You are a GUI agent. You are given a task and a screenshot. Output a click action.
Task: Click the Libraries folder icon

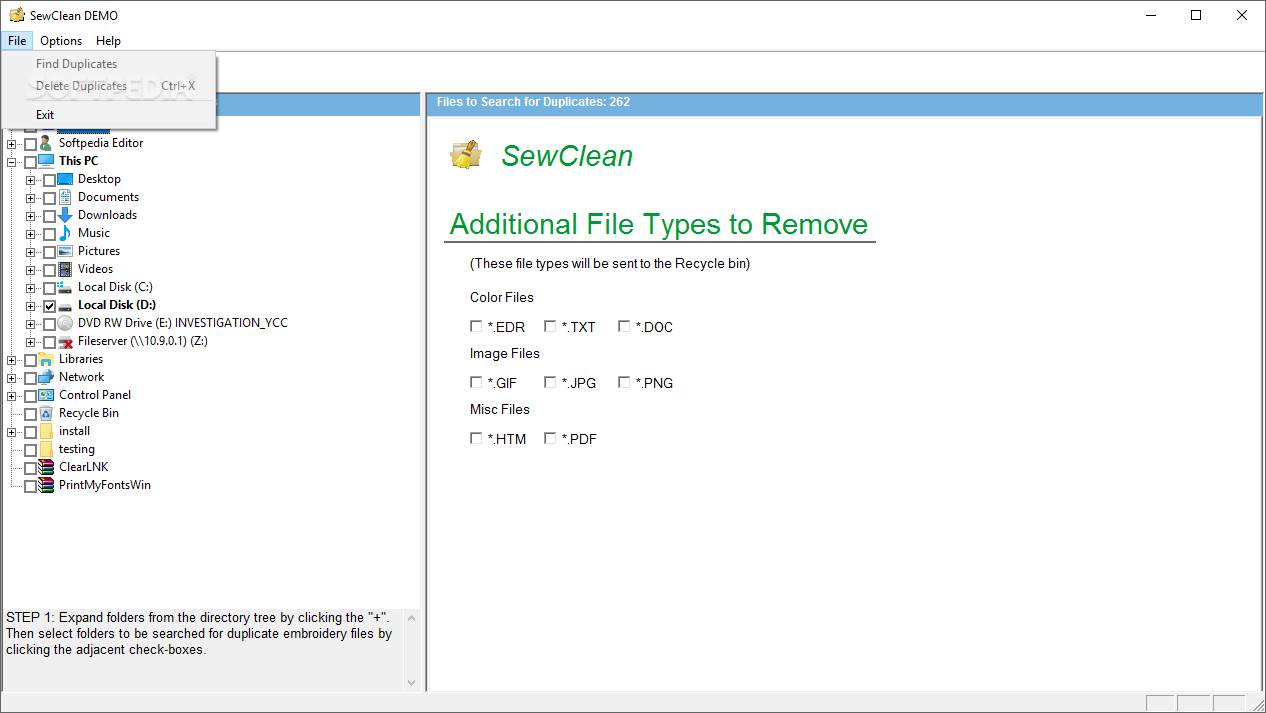(x=46, y=359)
